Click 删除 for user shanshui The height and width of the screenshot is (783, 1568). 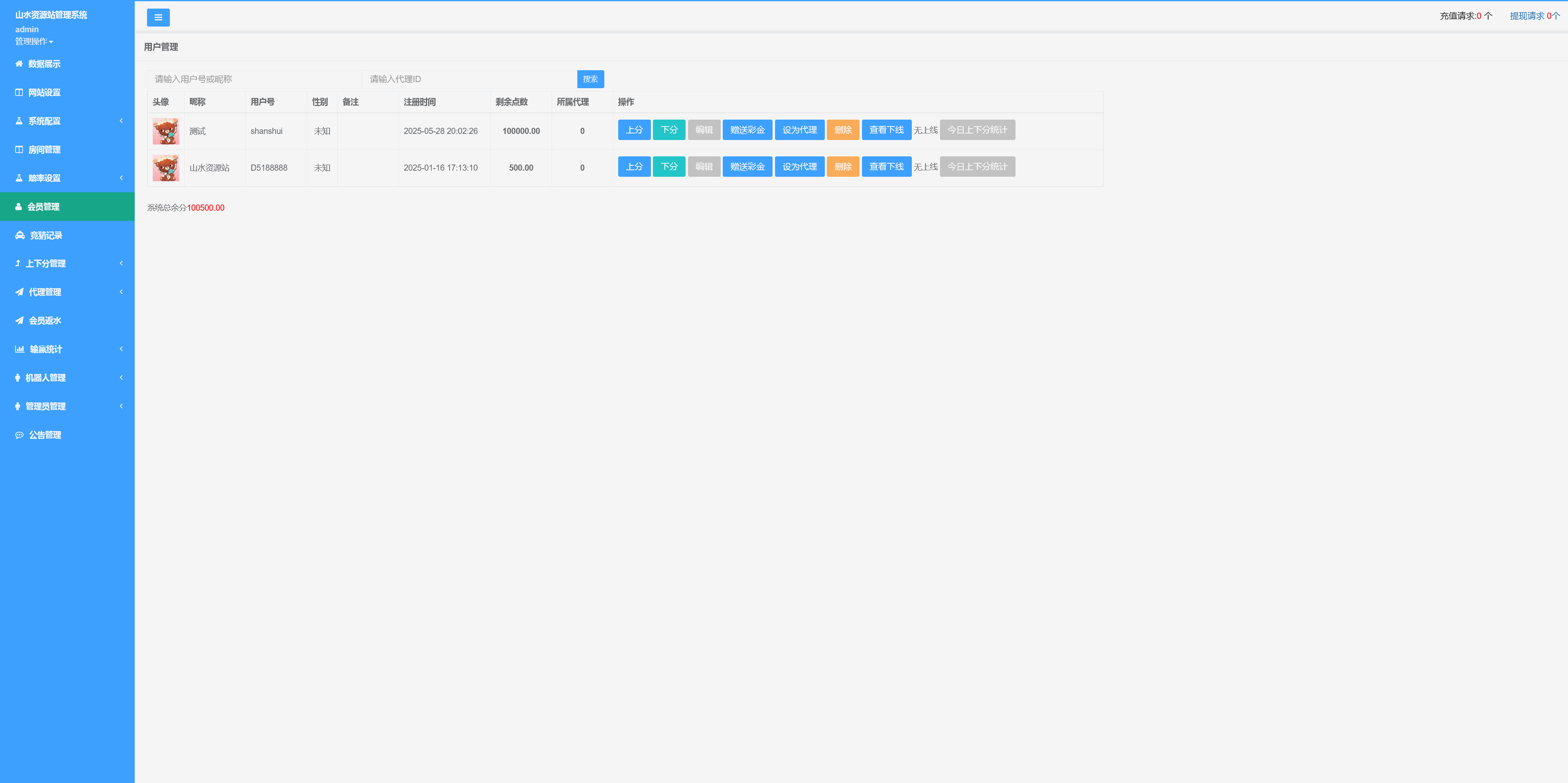(842, 130)
